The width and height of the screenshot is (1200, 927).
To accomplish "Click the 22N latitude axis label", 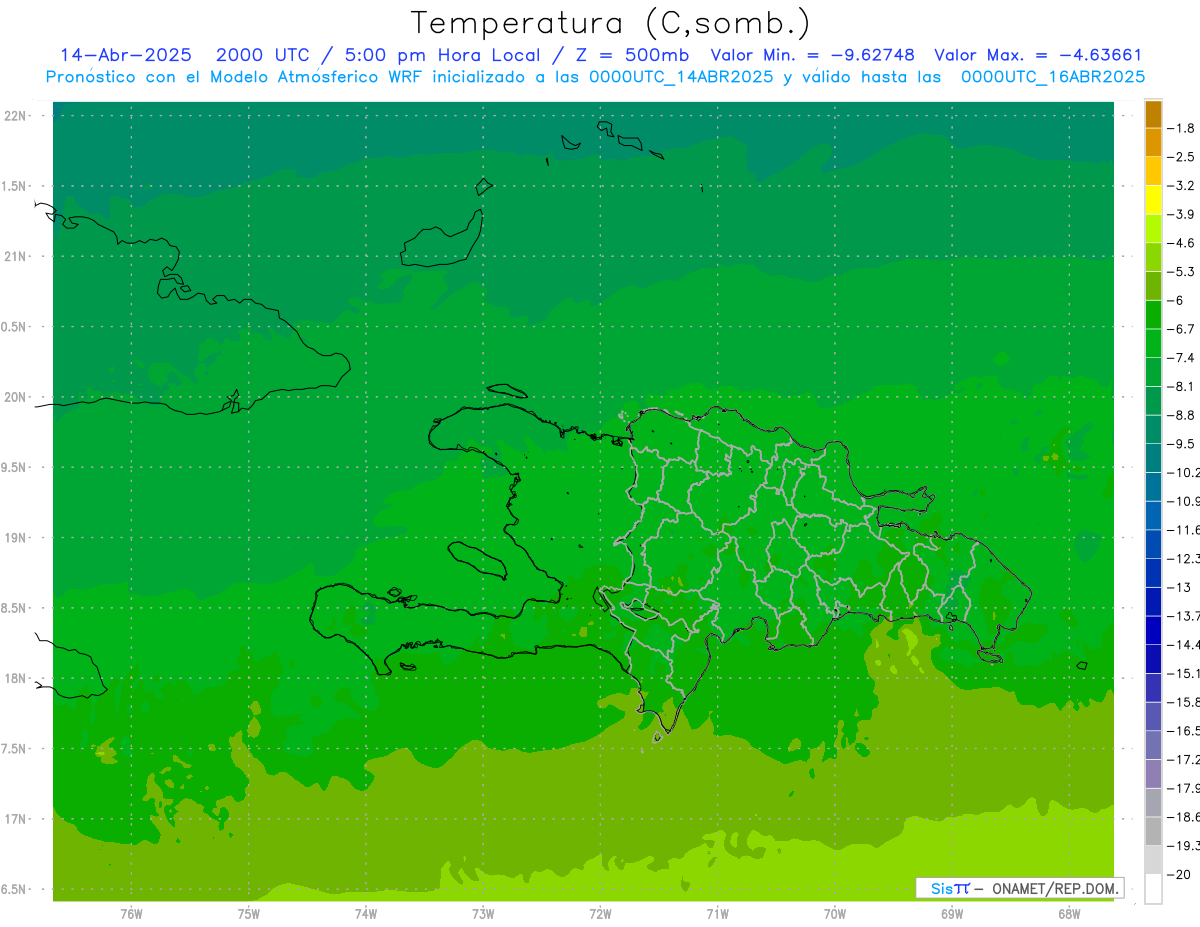I will tap(17, 116).
